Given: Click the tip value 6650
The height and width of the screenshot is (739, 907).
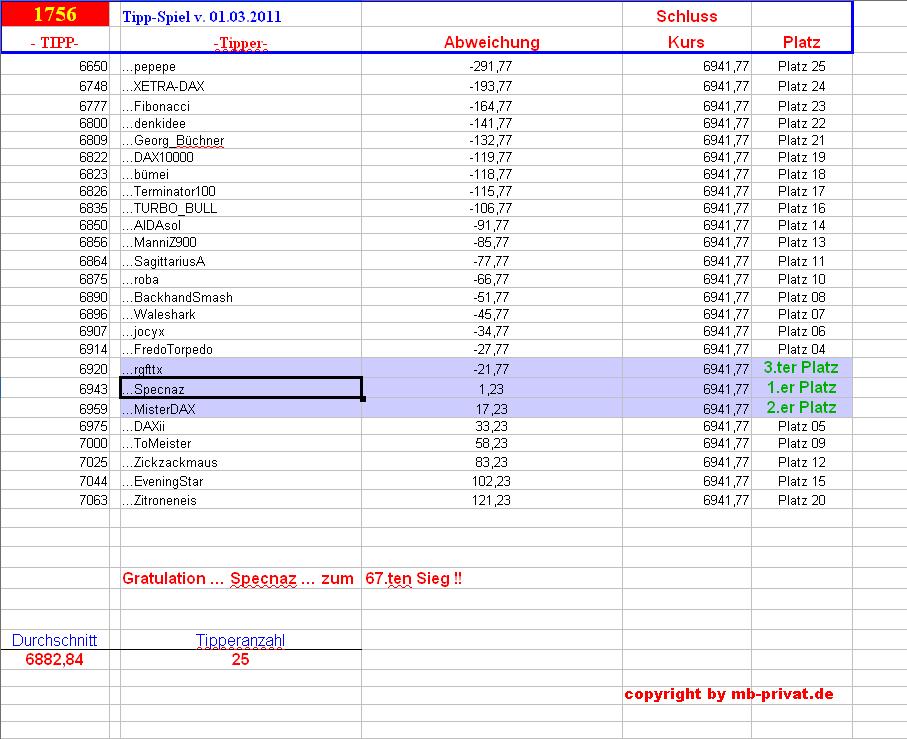Looking at the screenshot, I should [93, 66].
